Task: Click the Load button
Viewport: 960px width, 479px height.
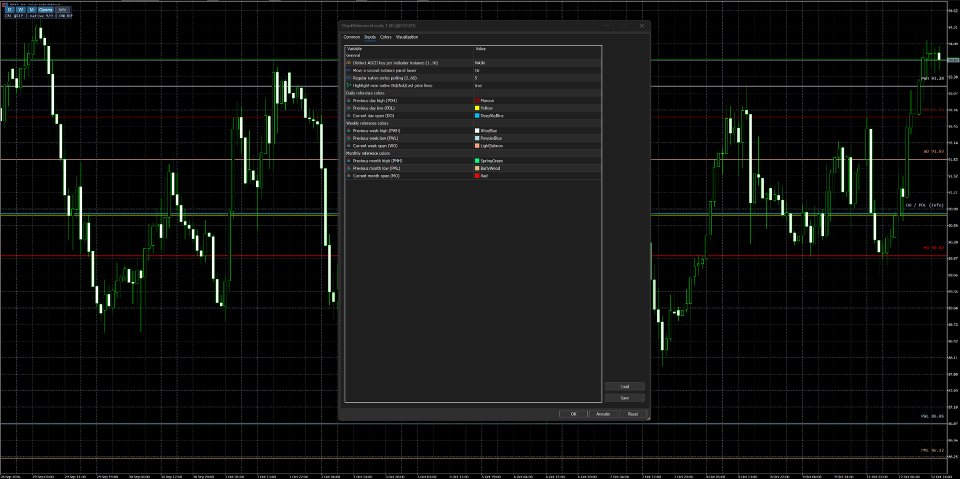Action: [624, 387]
